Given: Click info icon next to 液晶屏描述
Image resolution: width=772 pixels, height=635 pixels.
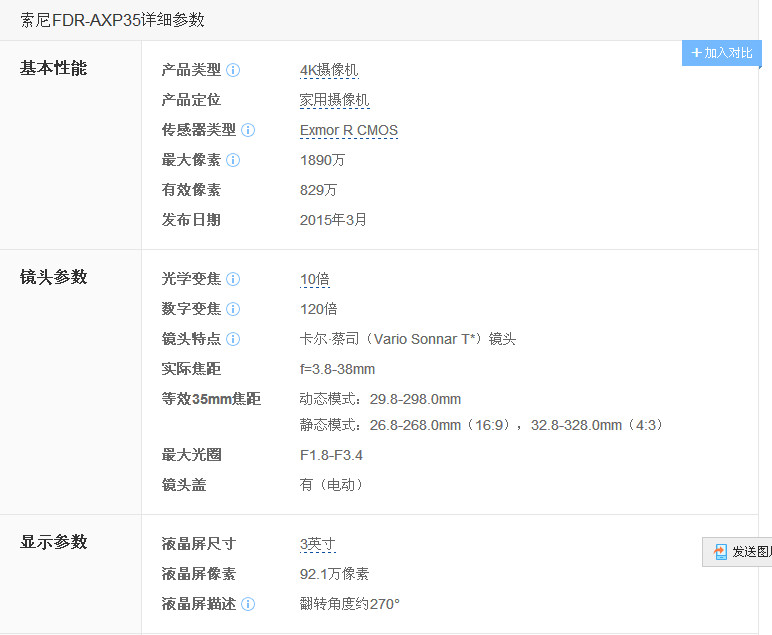Looking at the screenshot, I should coord(248,604).
